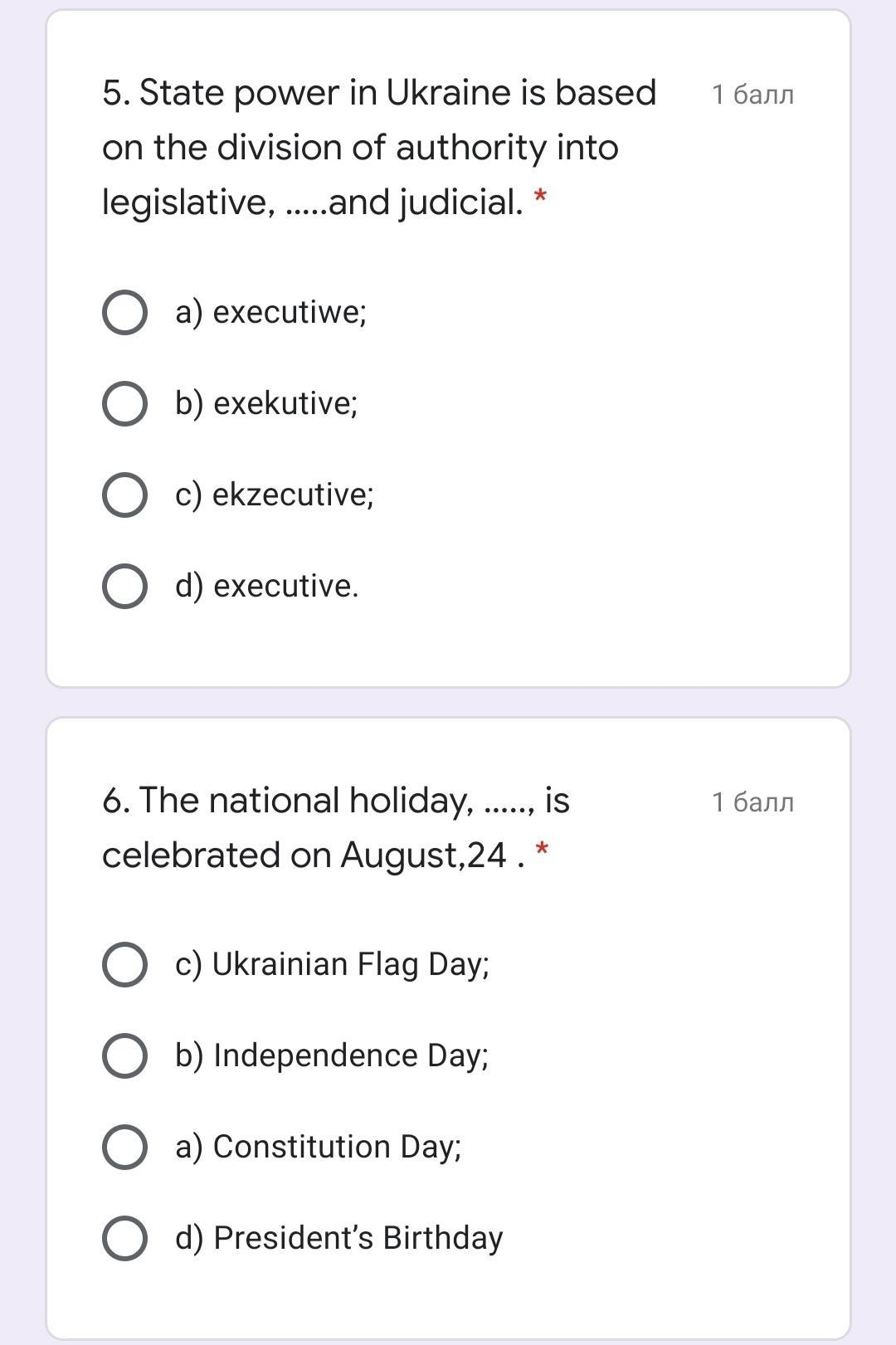
Task: Pick radio button beside 'c) ekzecutive'
Action: (x=124, y=495)
